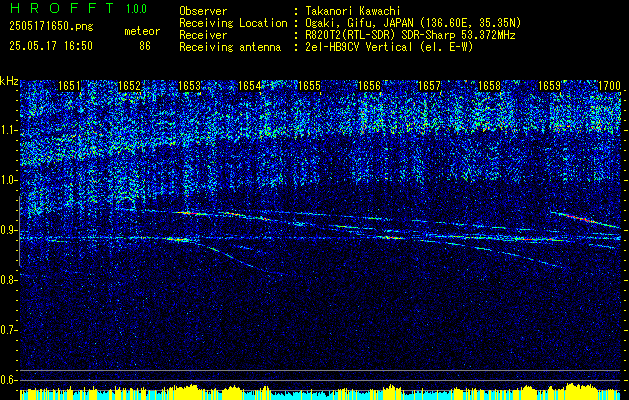Image resolution: width=629 pixels, height=400 pixels.
Task: Click the Ogaki, Gifu, JAPAN location text
Action: point(413,23)
